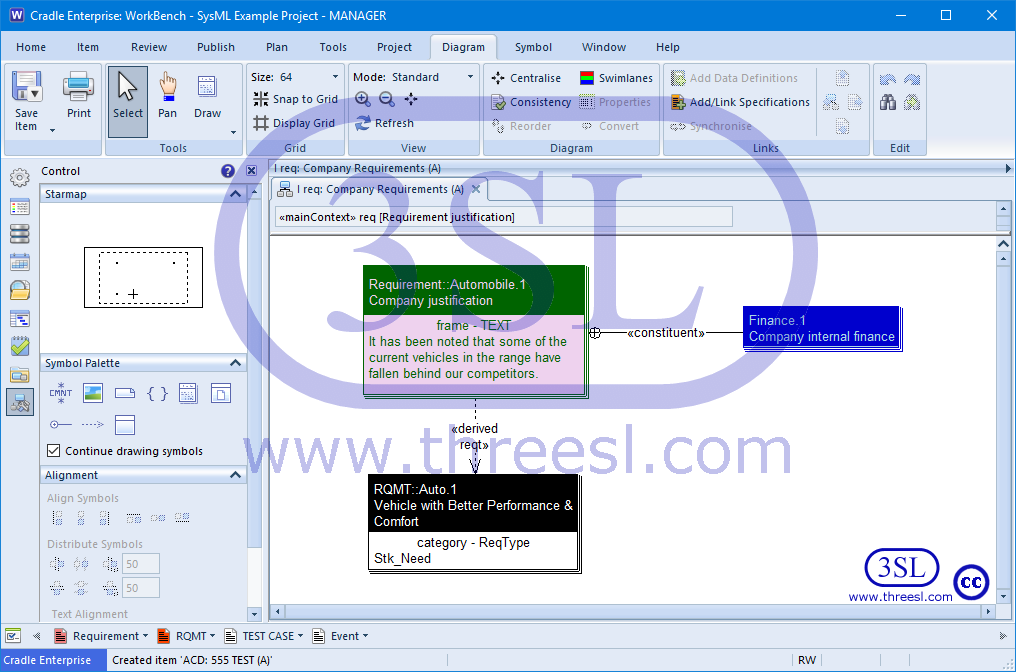The height and width of the screenshot is (672, 1016).
Task: Click the Starmap overview thumbnail
Action: 143,277
